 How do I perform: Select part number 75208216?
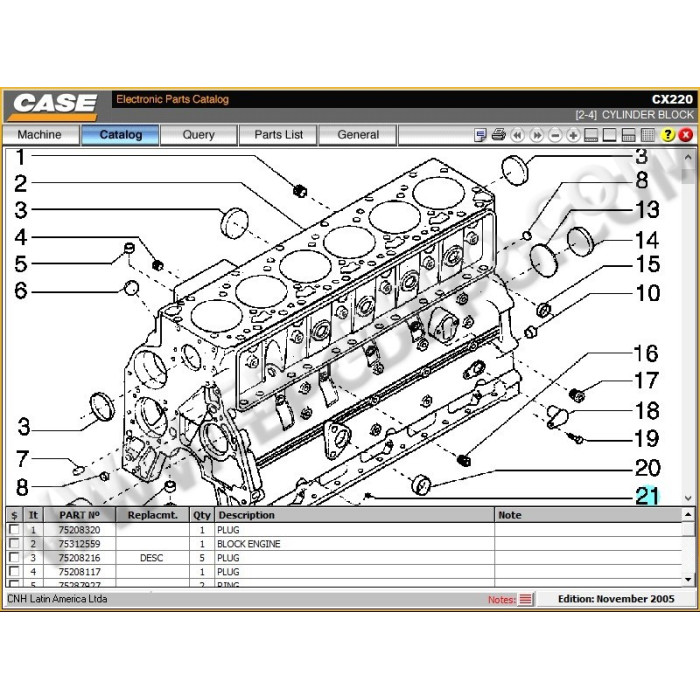click(79, 558)
